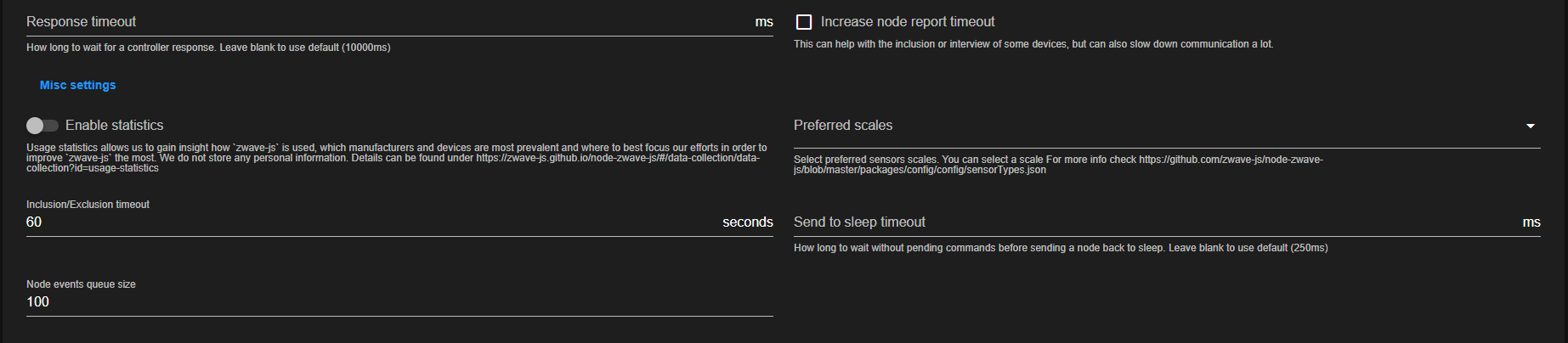Toggle the Enable statistics switch
The height and width of the screenshot is (343, 1568).
click(42, 126)
